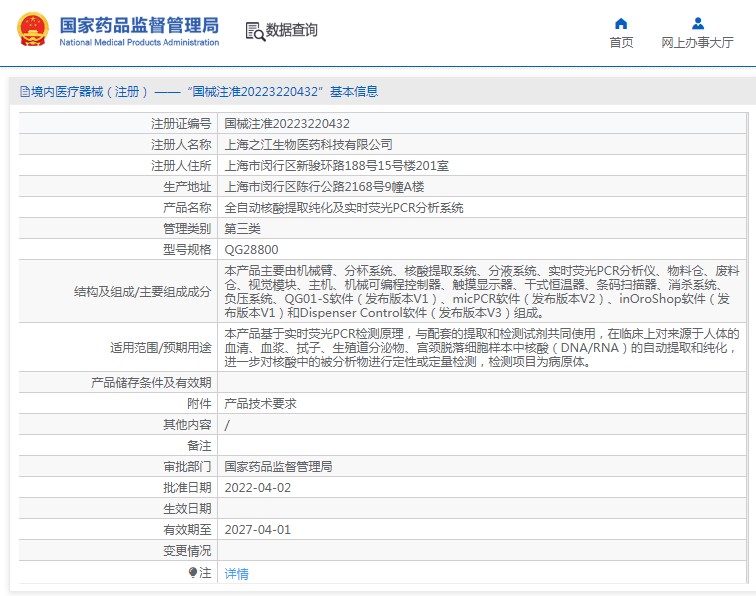Click the 生效日期 label
The image size is (756, 596).
click(x=188, y=509)
